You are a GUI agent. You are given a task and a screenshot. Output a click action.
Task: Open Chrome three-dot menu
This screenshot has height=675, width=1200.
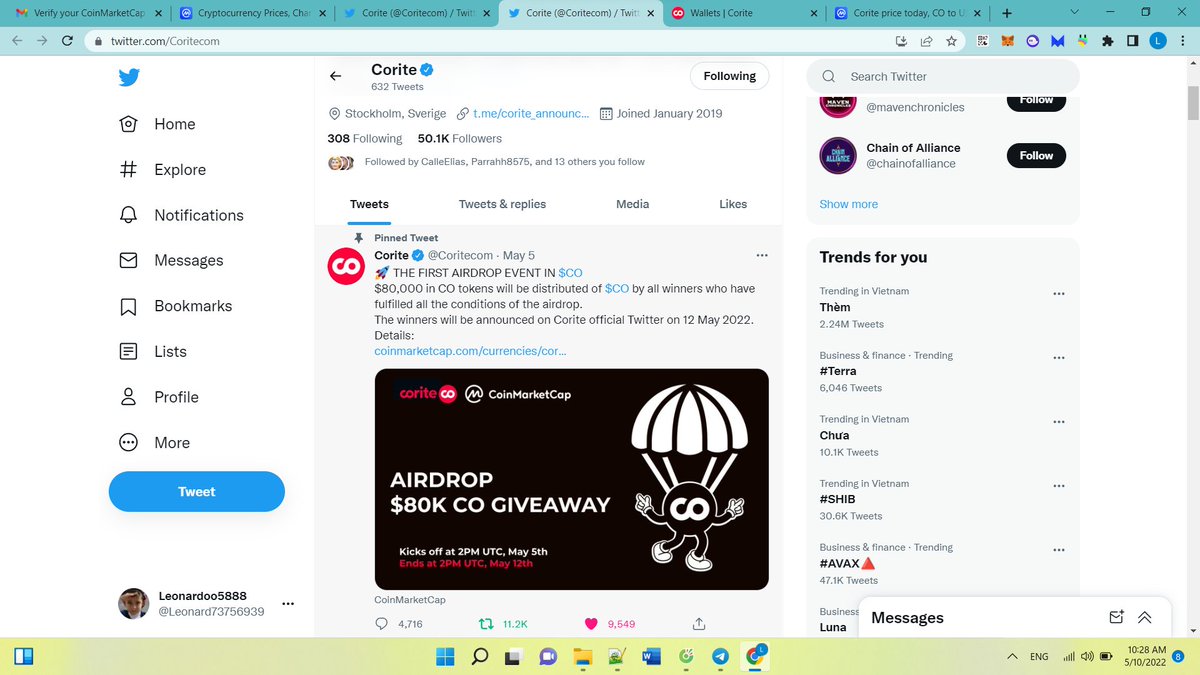tap(1183, 41)
